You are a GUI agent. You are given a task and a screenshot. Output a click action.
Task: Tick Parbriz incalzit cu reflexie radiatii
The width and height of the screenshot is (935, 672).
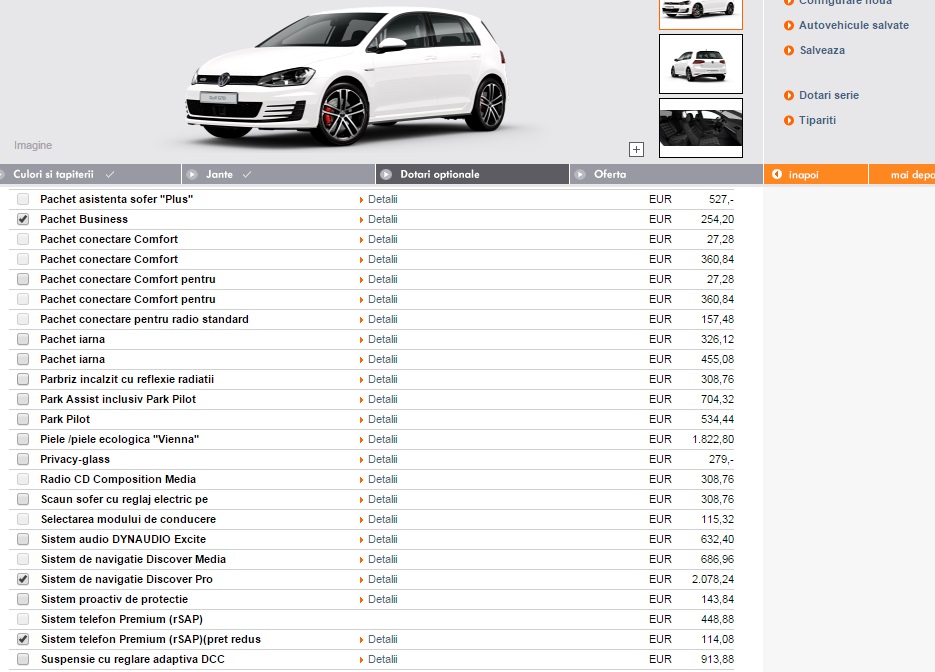tap(23, 379)
